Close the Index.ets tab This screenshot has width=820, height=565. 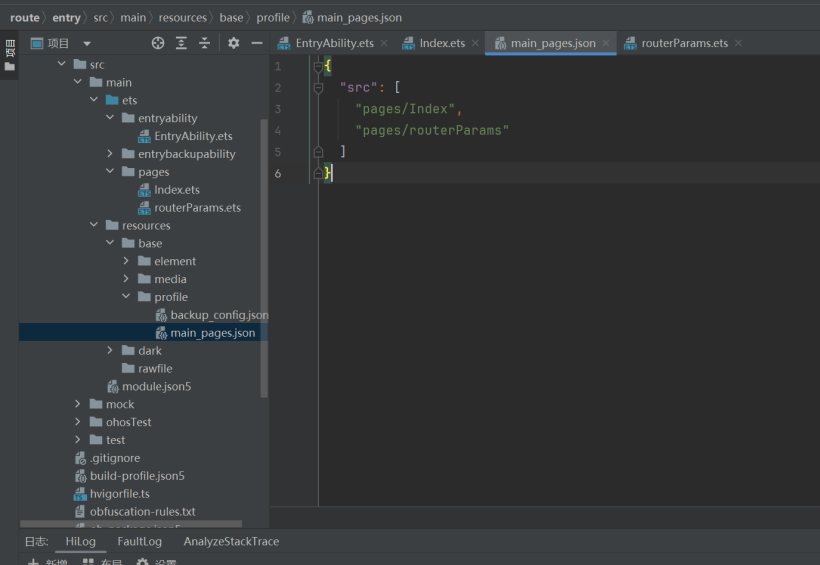pyautogui.click(x=475, y=43)
